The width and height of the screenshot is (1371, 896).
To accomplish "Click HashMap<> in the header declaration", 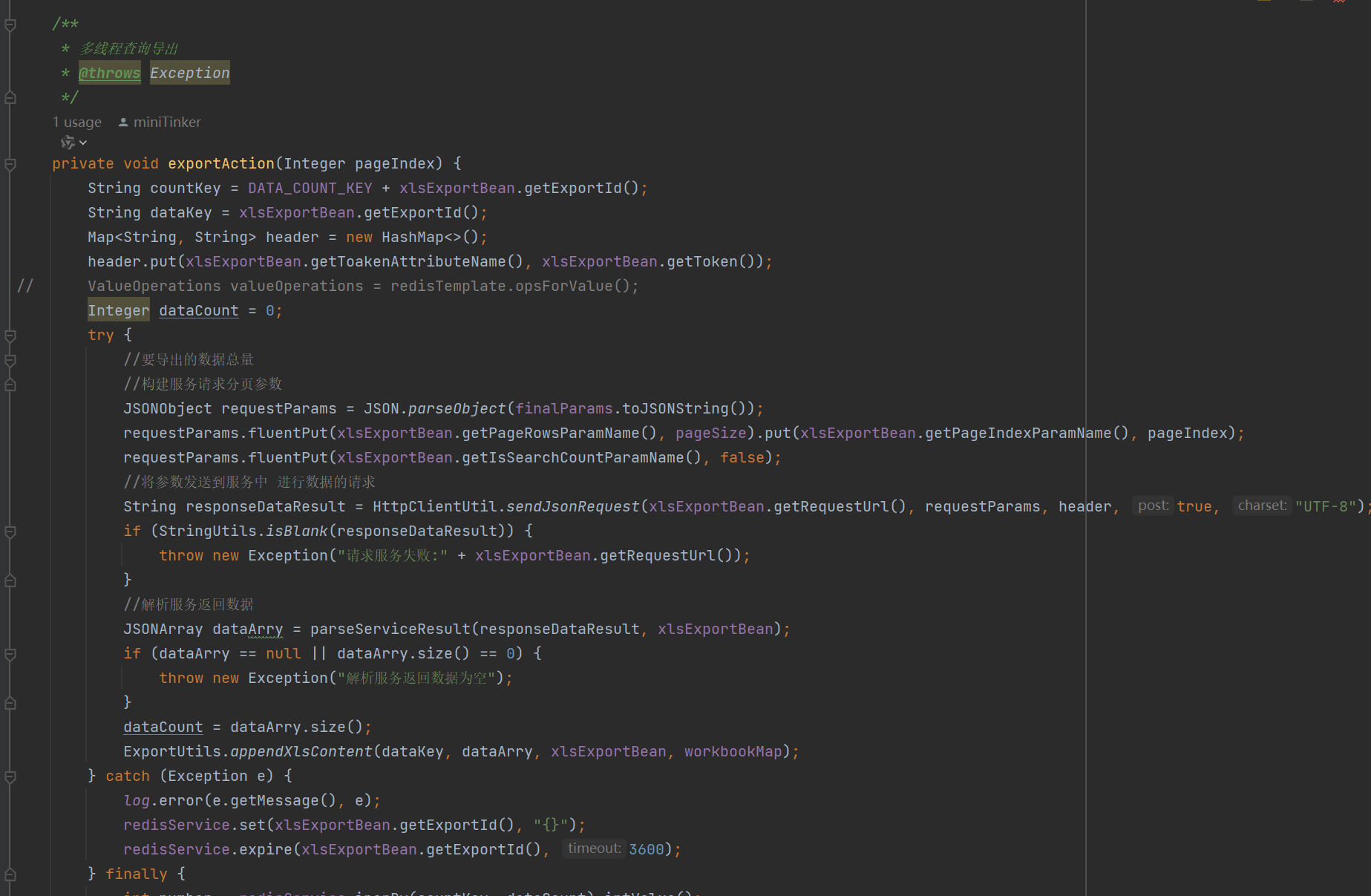I will (422, 237).
